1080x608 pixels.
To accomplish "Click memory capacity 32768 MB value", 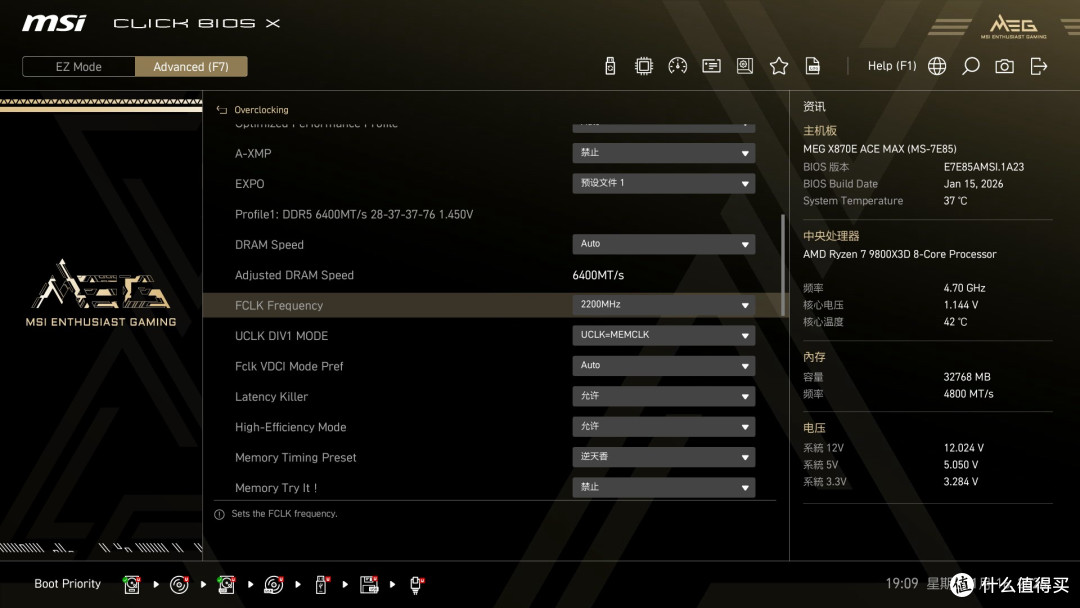I will pos(967,377).
